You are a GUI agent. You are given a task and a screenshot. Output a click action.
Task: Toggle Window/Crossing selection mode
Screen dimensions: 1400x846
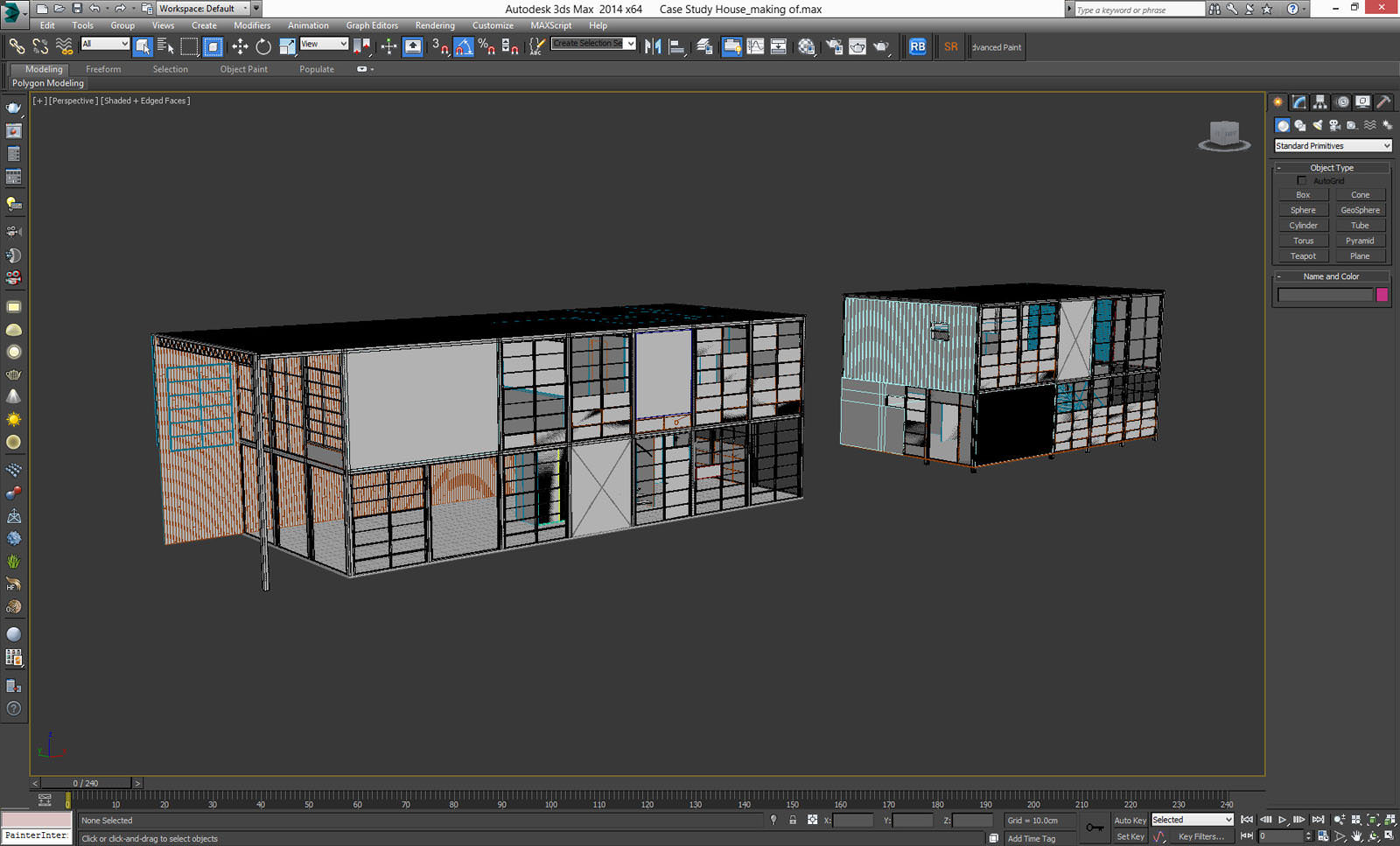tap(213, 46)
